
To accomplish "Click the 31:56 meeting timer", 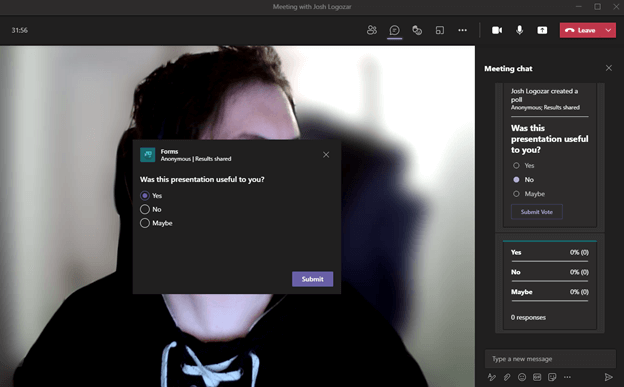I will click(20, 30).
